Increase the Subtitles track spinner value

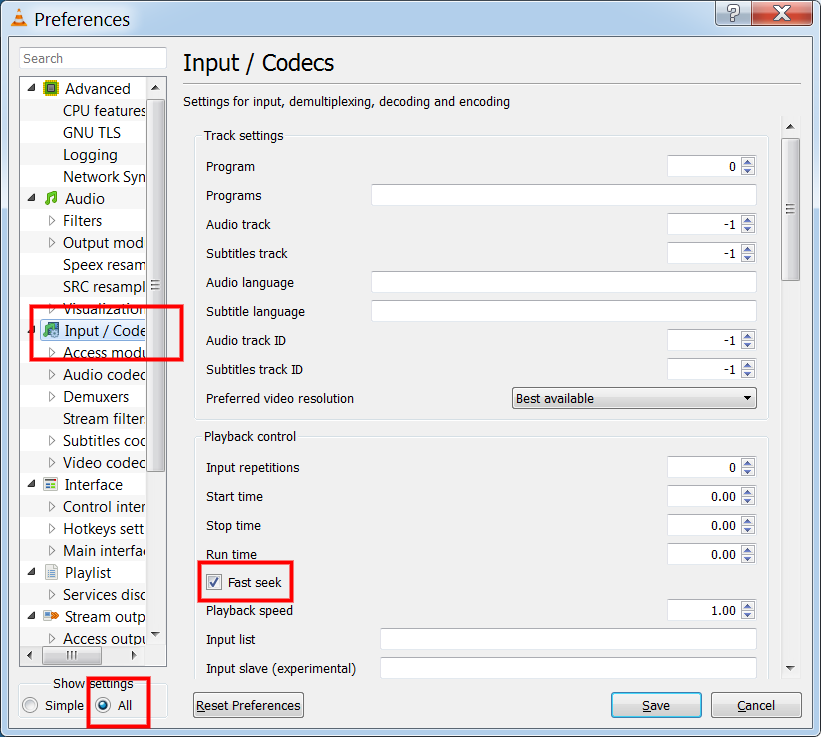[748, 249]
